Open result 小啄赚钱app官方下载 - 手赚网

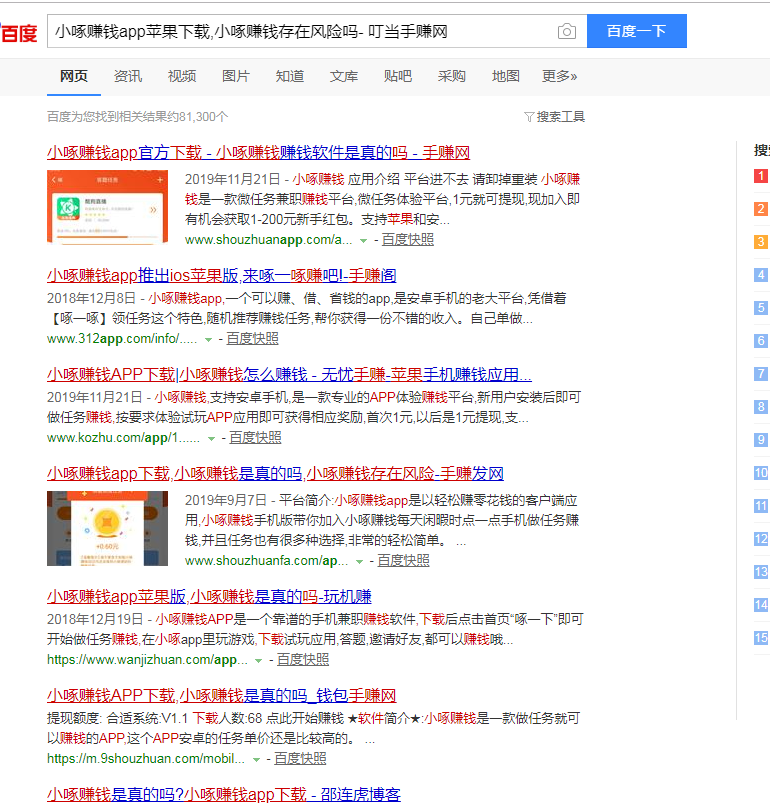tap(258, 152)
